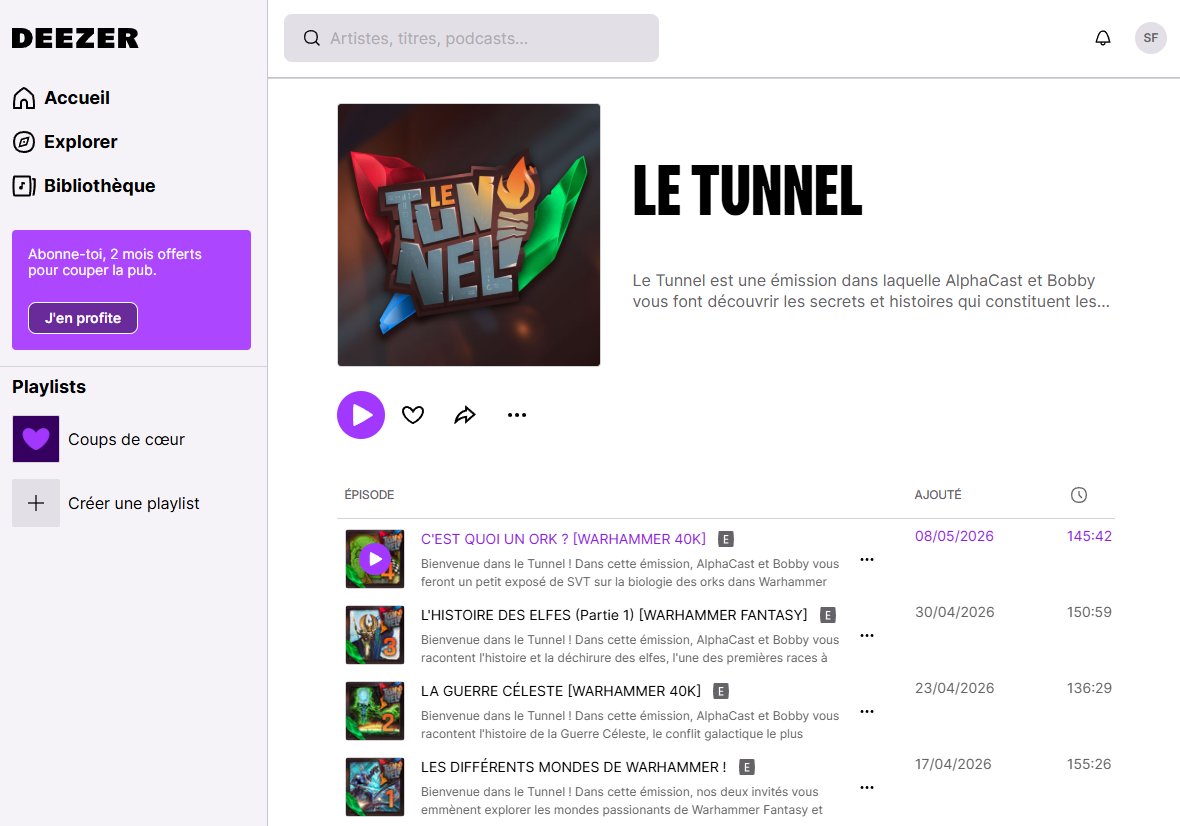
Task: Click L'HISTOIRE DES ELFES episode thumbnail
Action: point(375,635)
